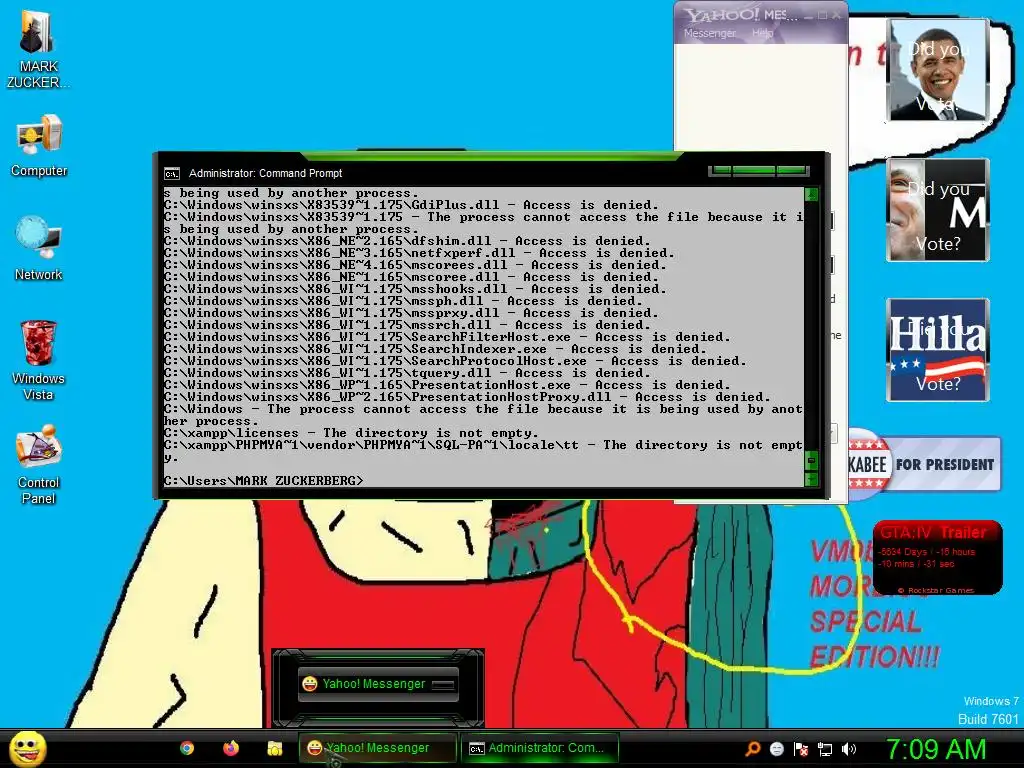Open the Messenger menu in Yahoo Messenger

pyautogui.click(x=709, y=33)
